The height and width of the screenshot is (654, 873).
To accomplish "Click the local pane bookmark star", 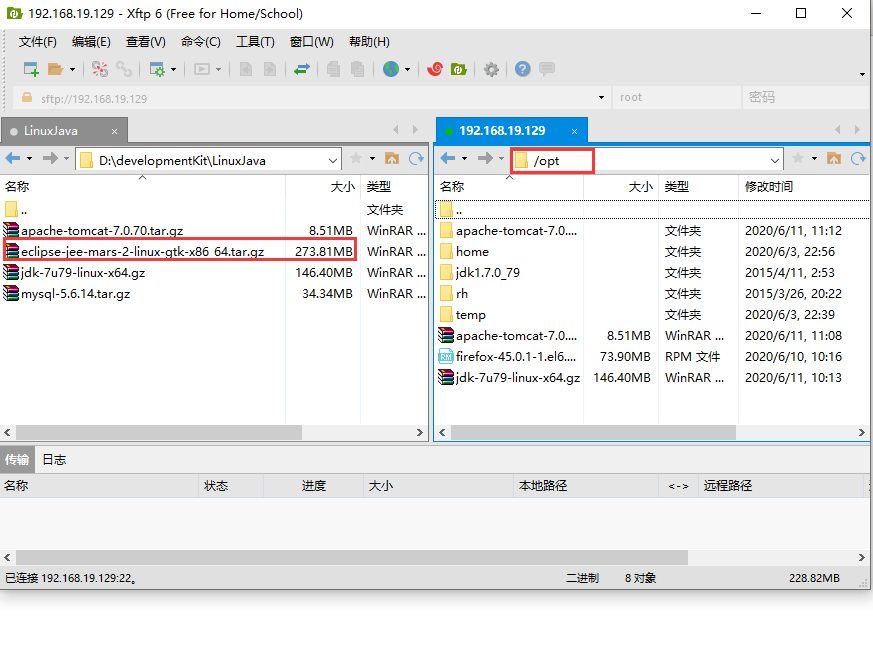I will [x=356, y=159].
